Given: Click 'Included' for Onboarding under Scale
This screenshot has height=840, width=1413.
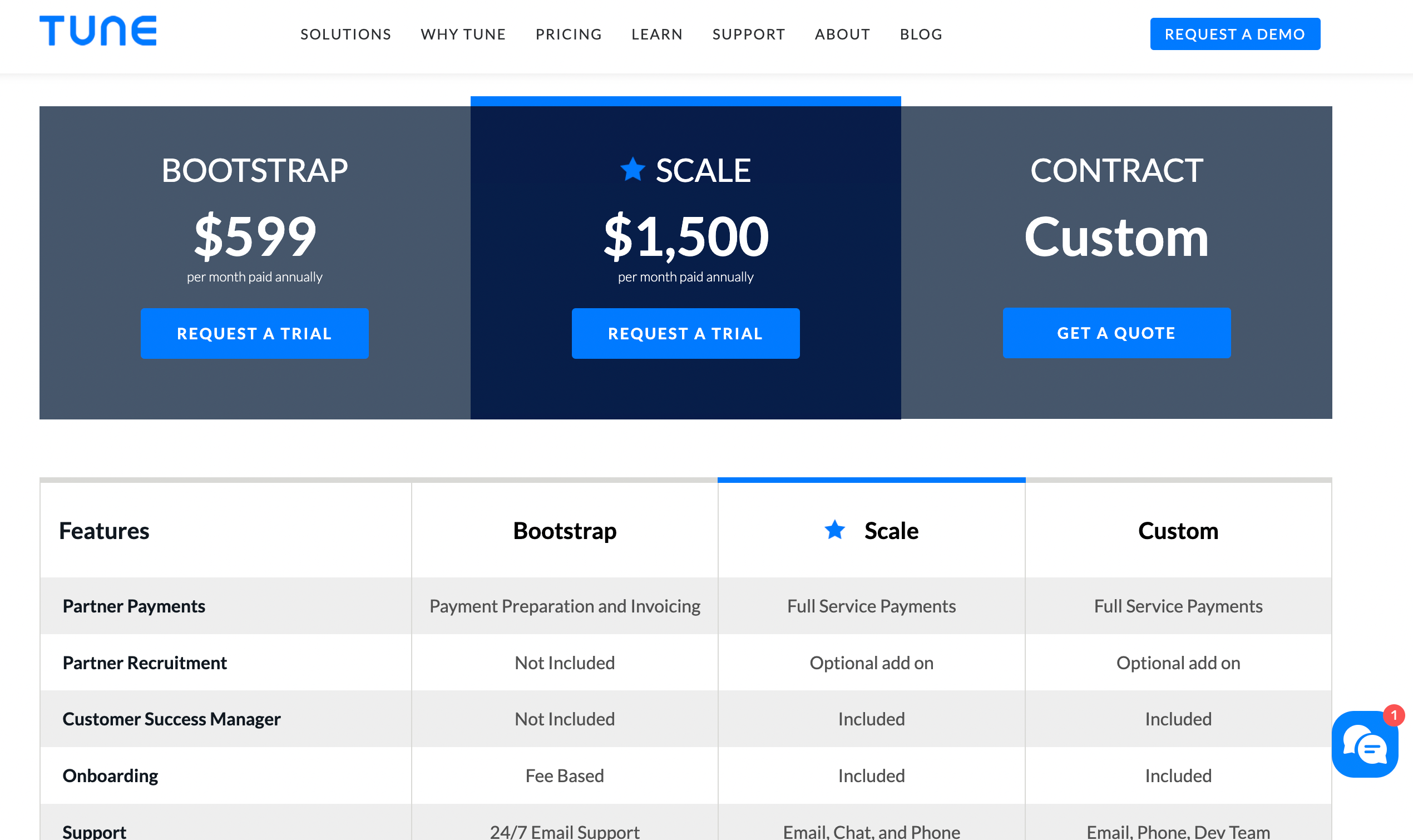Looking at the screenshot, I should coord(872,775).
